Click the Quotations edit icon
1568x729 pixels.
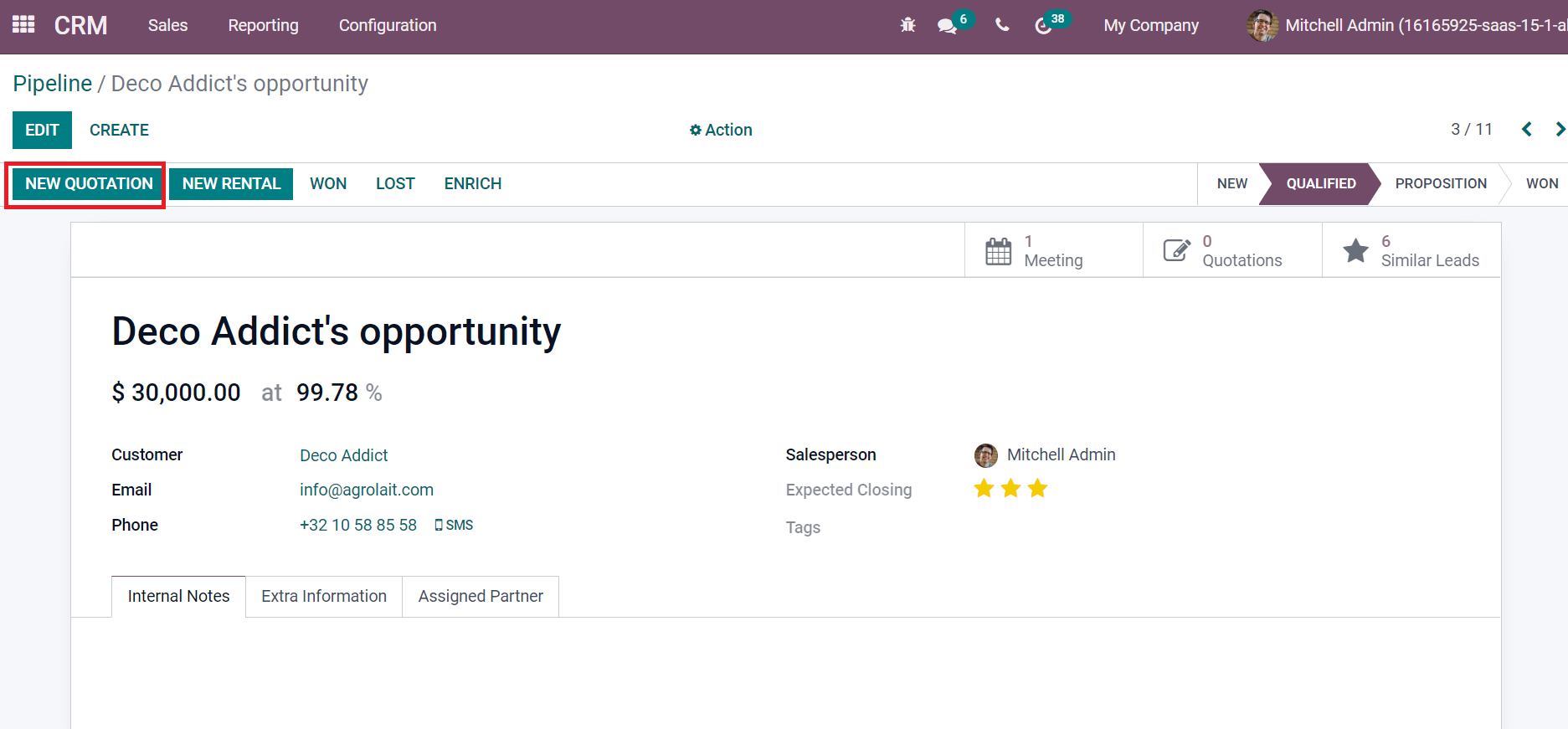[1177, 250]
